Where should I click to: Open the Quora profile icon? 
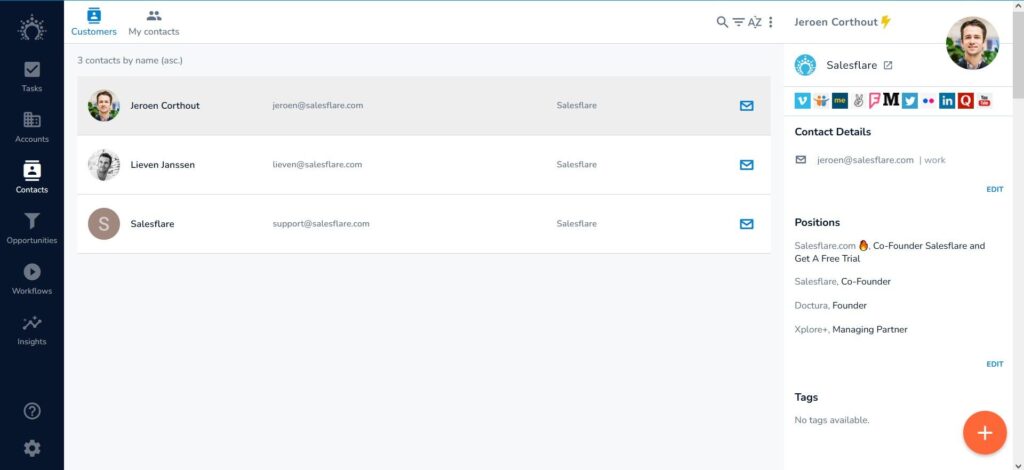tap(966, 101)
